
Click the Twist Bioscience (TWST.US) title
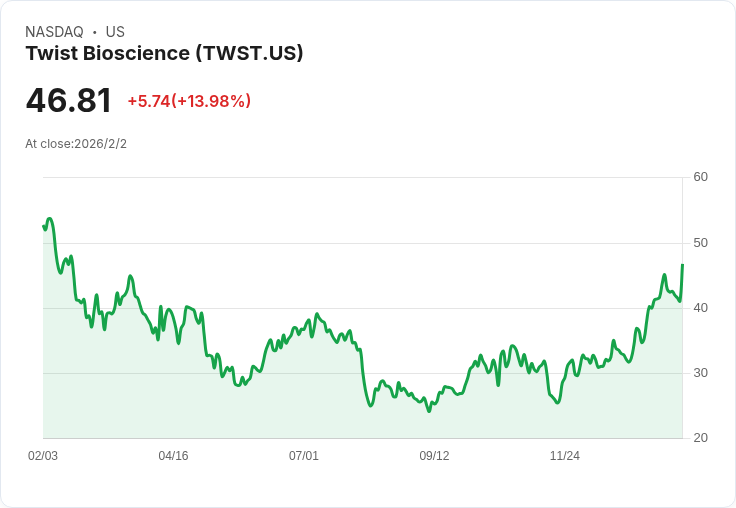[x=164, y=53]
